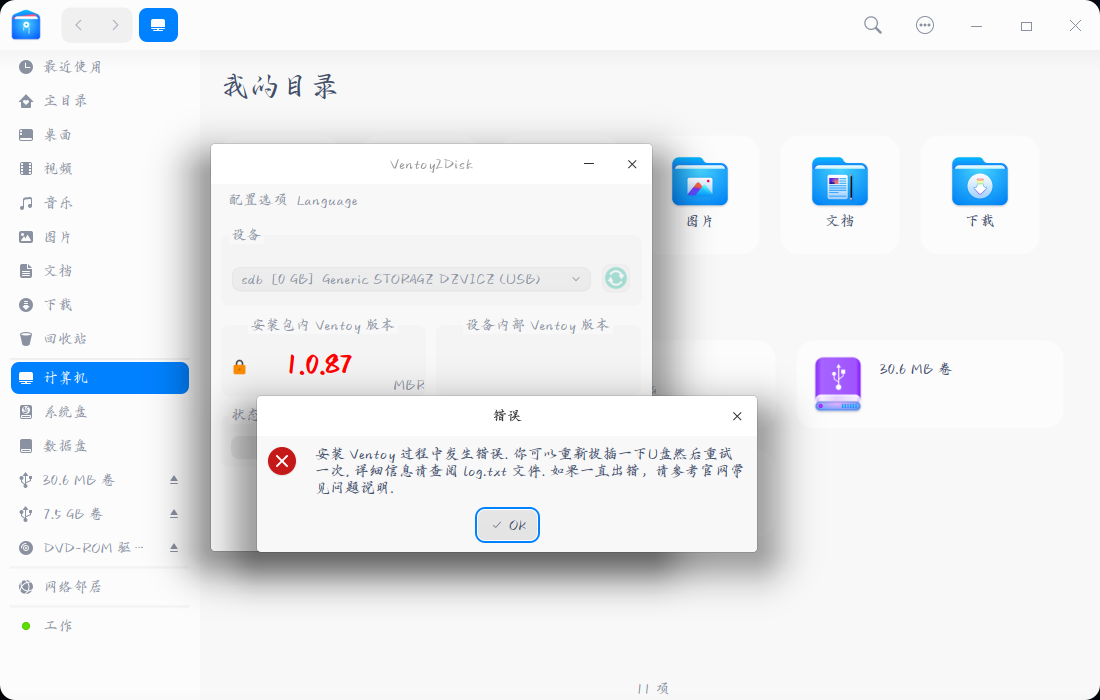Click OK to dismiss the error dialog
This screenshot has width=1100, height=700.
[x=507, y=525]
